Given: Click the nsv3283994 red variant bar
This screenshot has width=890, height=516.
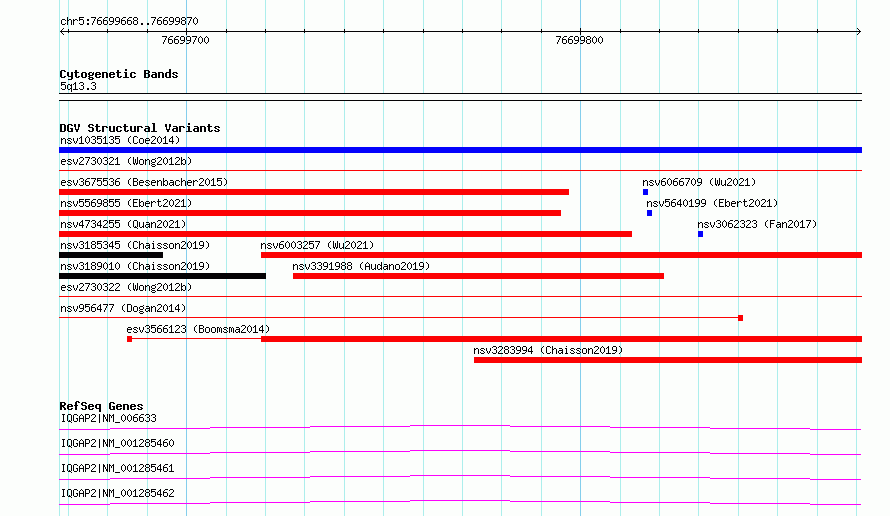Looking at the screenshot, I should (668, 360).
